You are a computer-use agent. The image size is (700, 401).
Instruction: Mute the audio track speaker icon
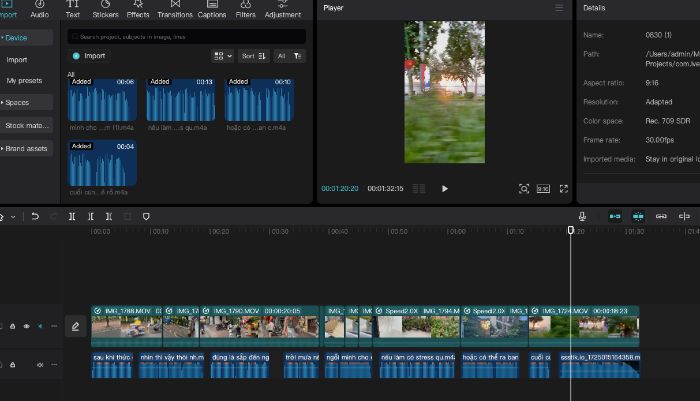coord(40,365)
